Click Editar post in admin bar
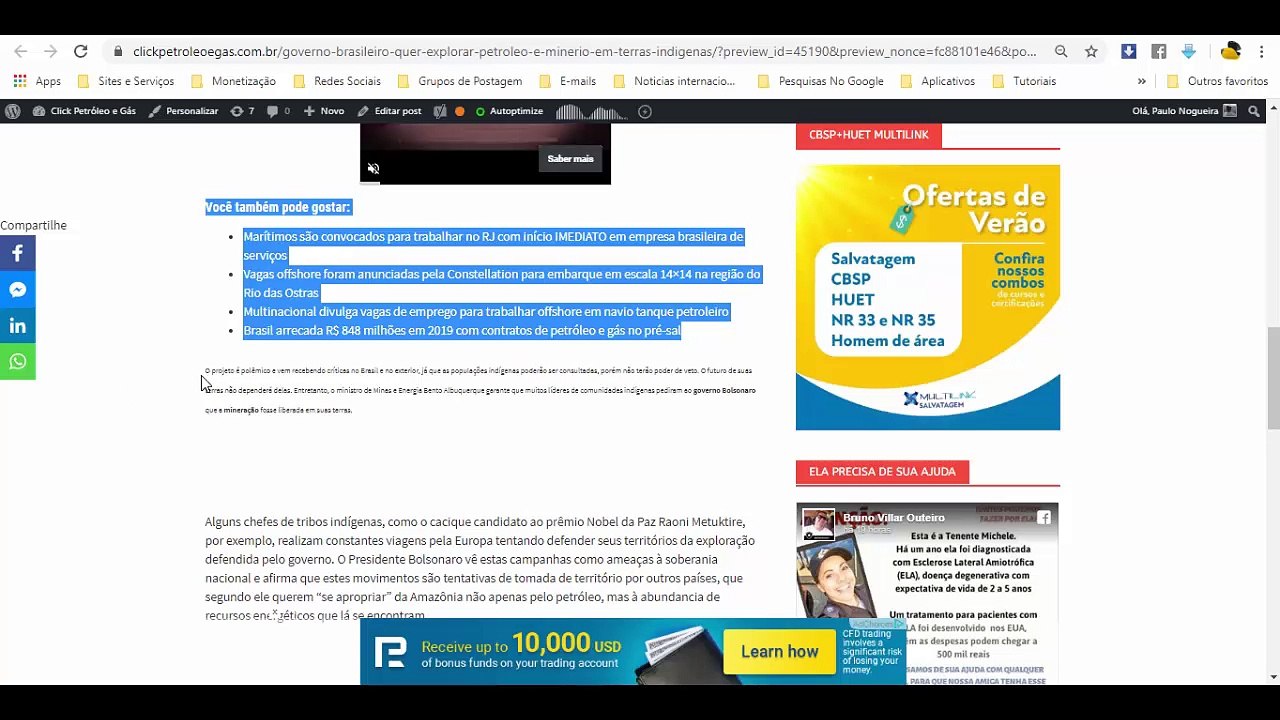The image size is (1280, 720). pyautogui.click(x=389, y=111)
